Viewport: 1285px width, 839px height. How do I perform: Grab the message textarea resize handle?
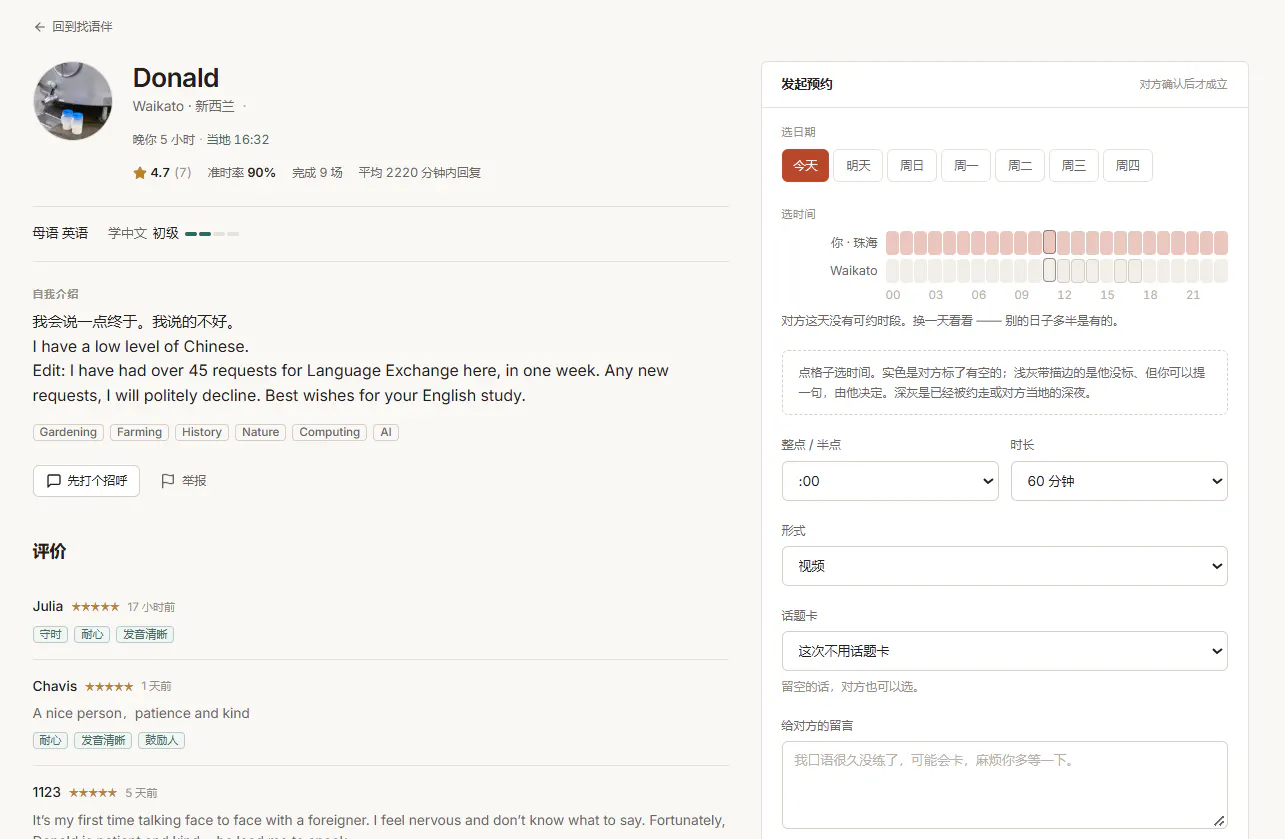[1219, 820]
